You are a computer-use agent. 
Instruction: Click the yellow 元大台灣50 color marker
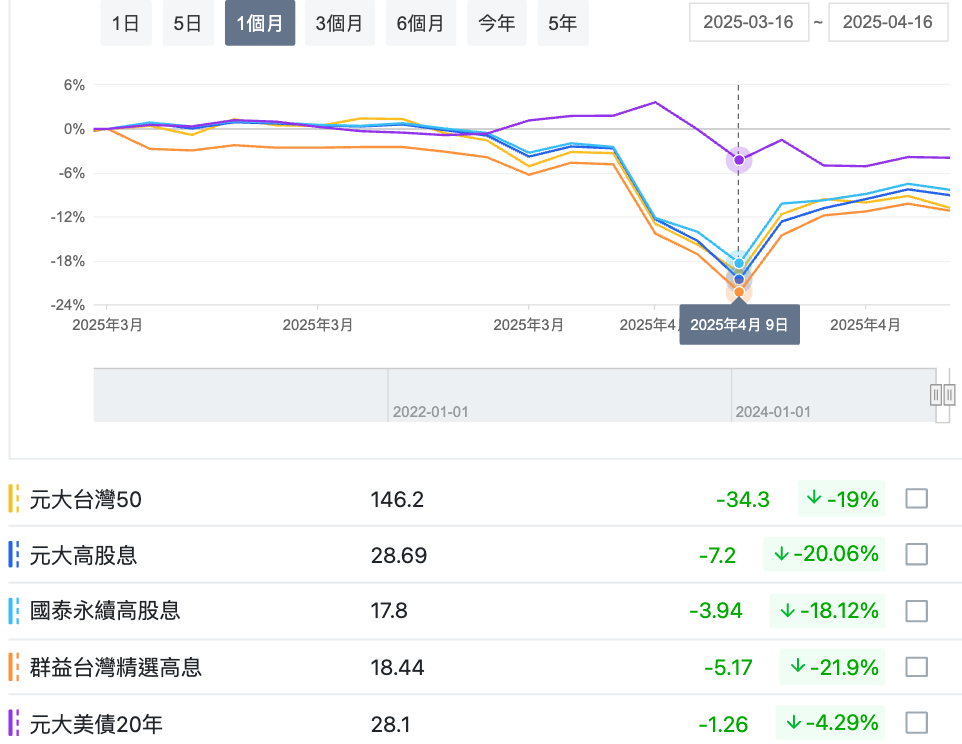coord(14,498)
